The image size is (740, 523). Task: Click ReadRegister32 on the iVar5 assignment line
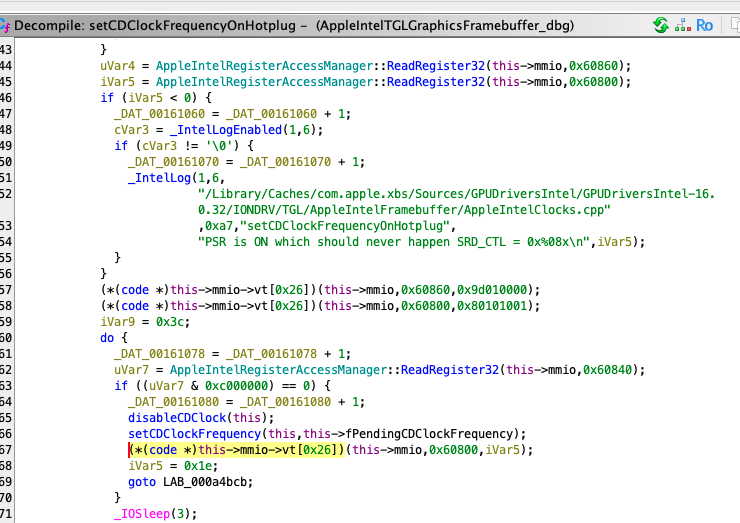(x=436, y=82)
